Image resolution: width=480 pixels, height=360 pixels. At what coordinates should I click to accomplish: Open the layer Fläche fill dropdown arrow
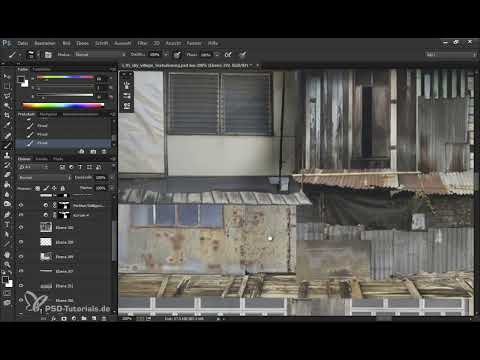click(111, 188)
